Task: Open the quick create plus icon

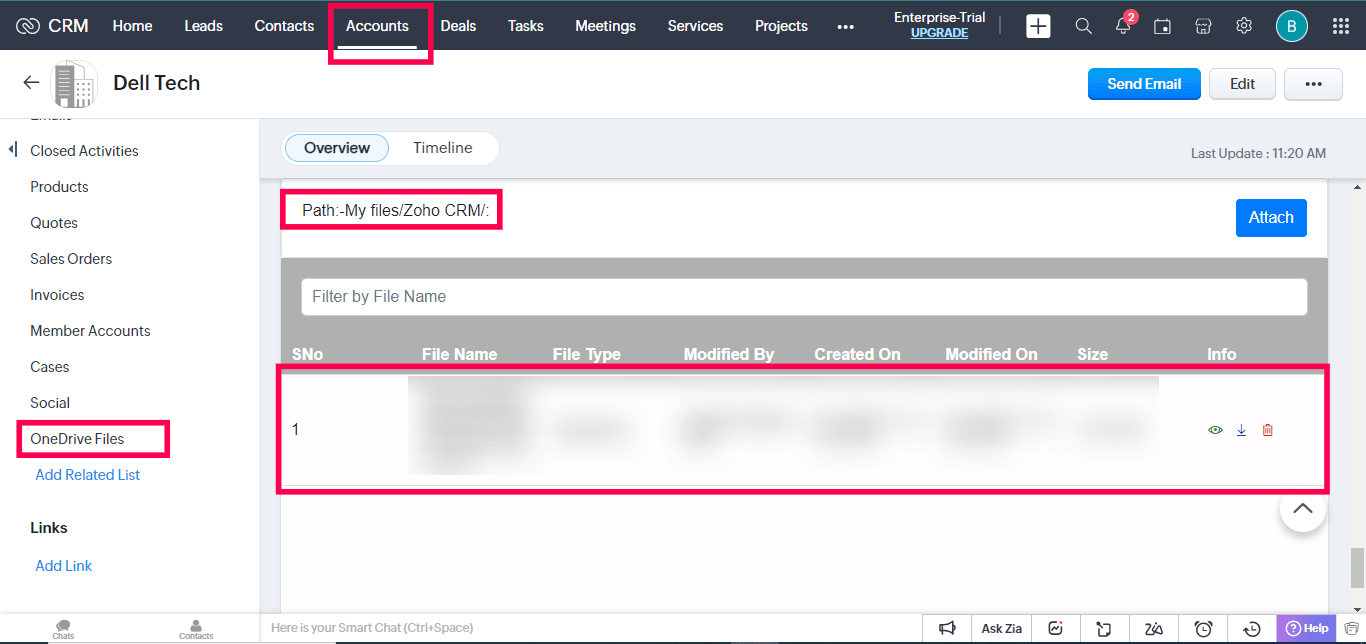Action: coord(1039,26)
